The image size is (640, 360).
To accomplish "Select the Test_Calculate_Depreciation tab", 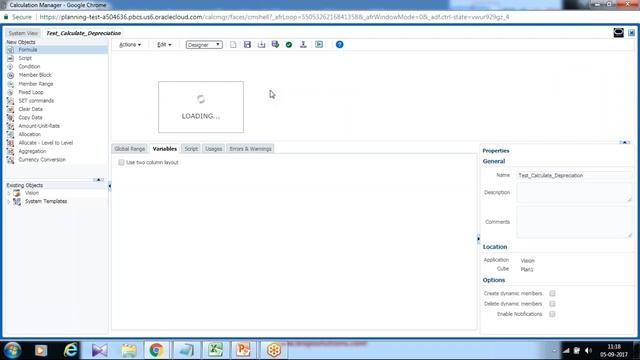I will tap(83, 33).
